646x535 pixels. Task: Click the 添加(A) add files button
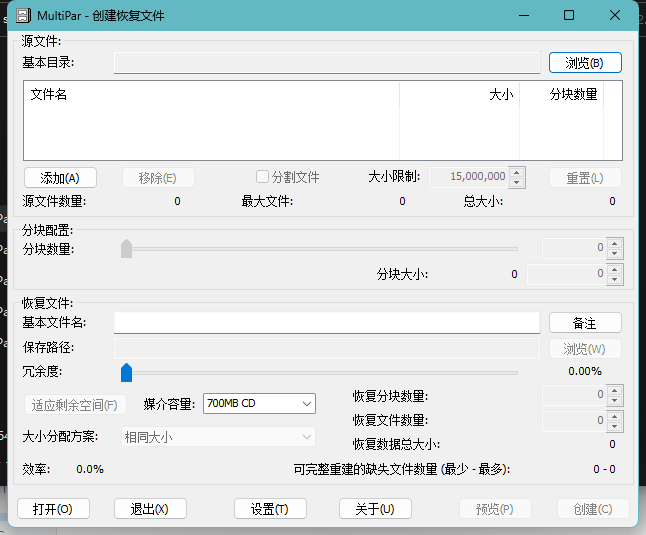(x=61, y=178)
